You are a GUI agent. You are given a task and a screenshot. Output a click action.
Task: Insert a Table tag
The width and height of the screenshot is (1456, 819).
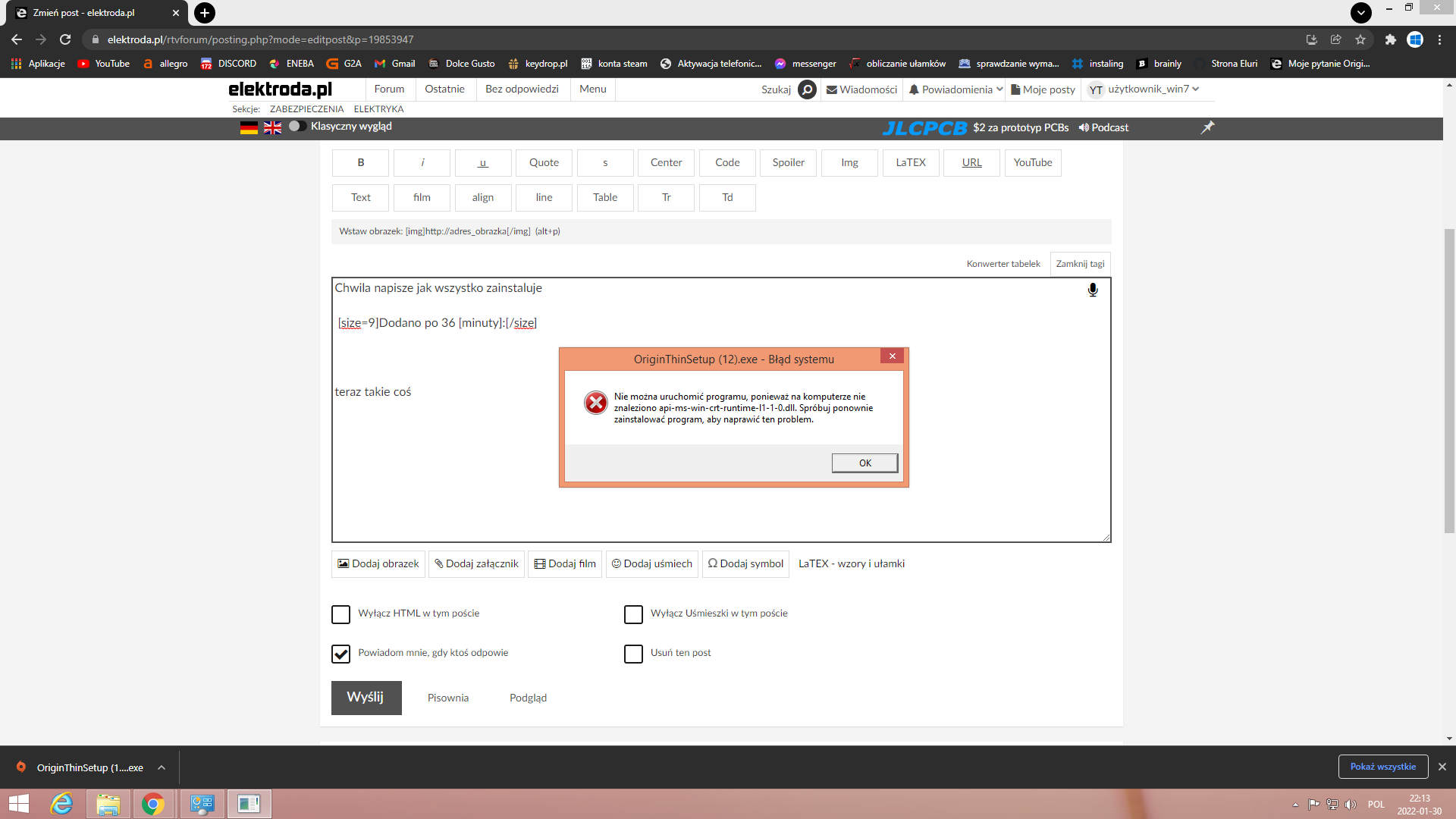coord(605,198)
